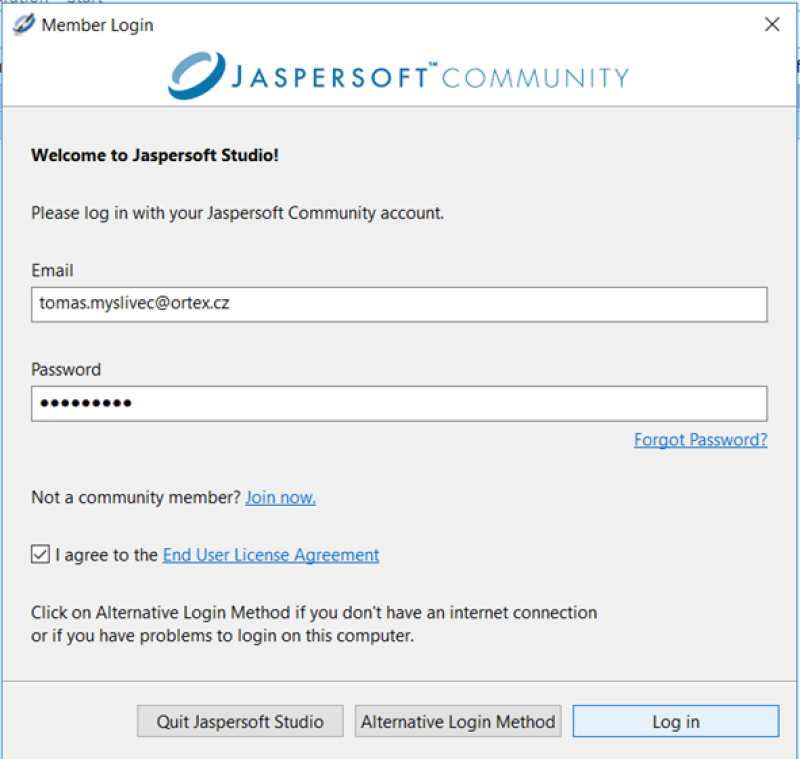Click into the Password input field
The width and height of the screenshot is (800, 759).
coord(399,404)
